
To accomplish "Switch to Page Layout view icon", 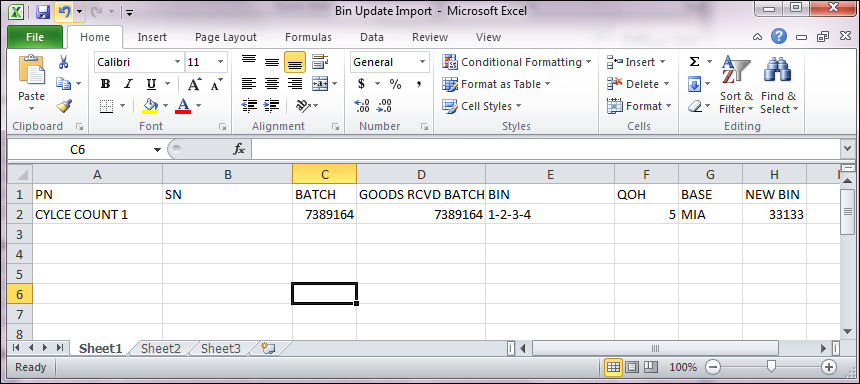I will click(632, 366).
